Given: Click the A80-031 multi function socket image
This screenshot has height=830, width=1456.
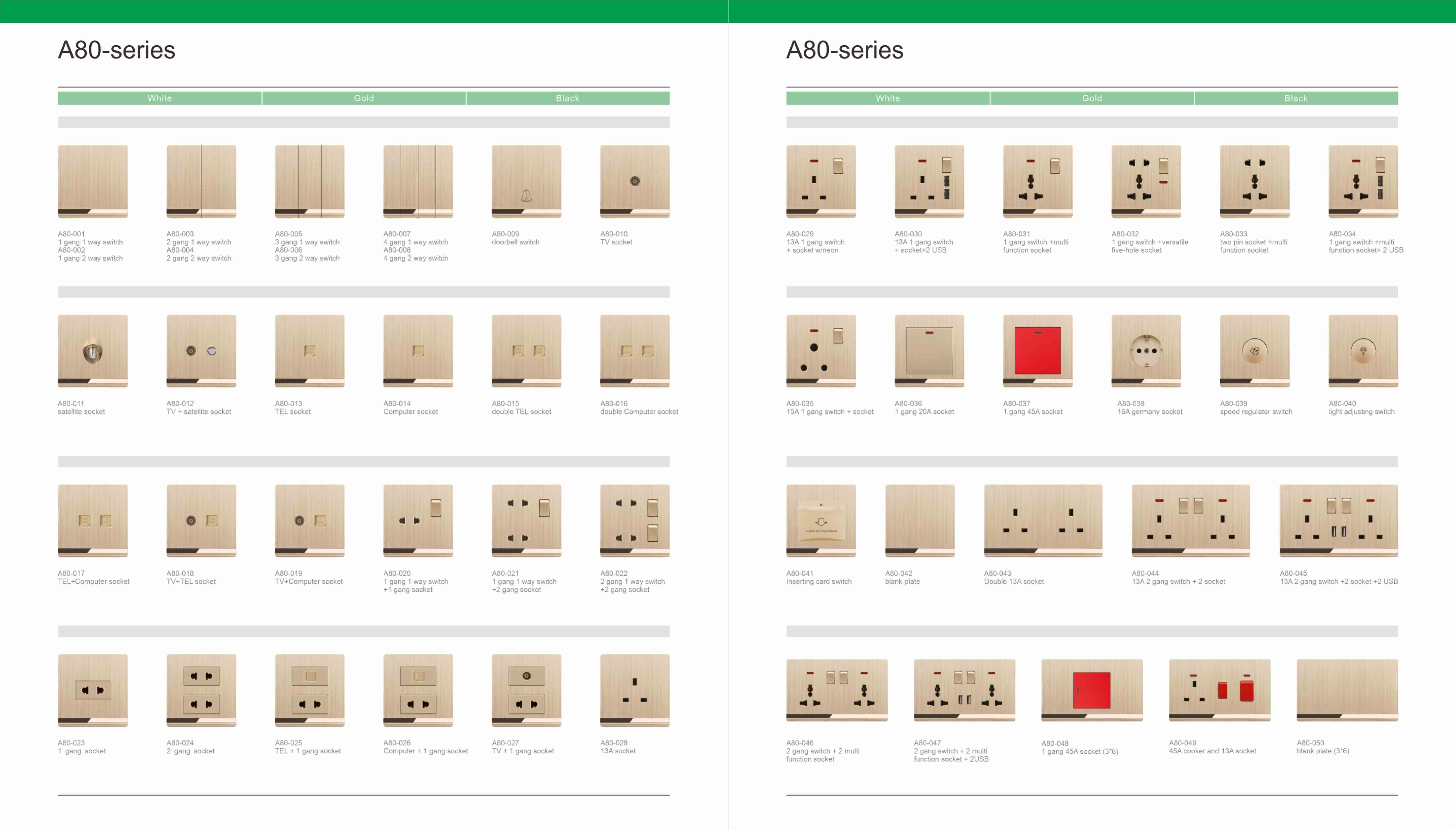Looking at the screenshot, I should [1038, 181].
